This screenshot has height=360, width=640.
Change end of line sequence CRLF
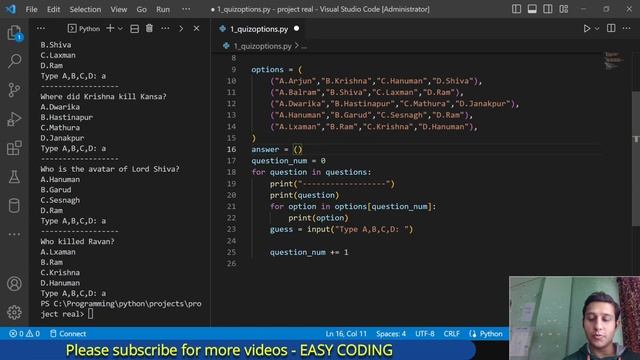coord(451,333)
